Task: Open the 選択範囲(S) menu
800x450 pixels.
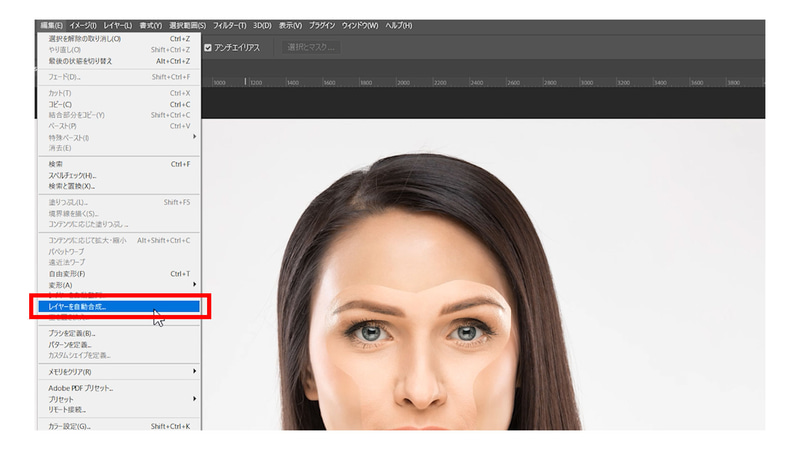Action: coord(187,26)
